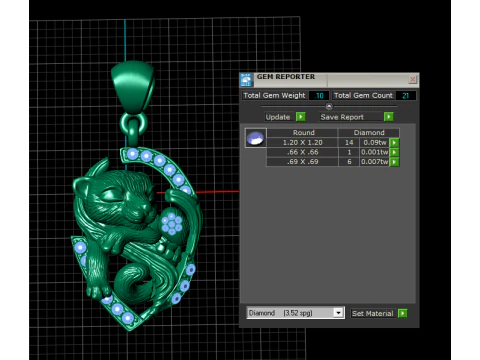The width and height of the screenshot is (480, 360).
Task: Open the Diamond (3.52 spg) material dropdown
Action: [x=295, y=313]
